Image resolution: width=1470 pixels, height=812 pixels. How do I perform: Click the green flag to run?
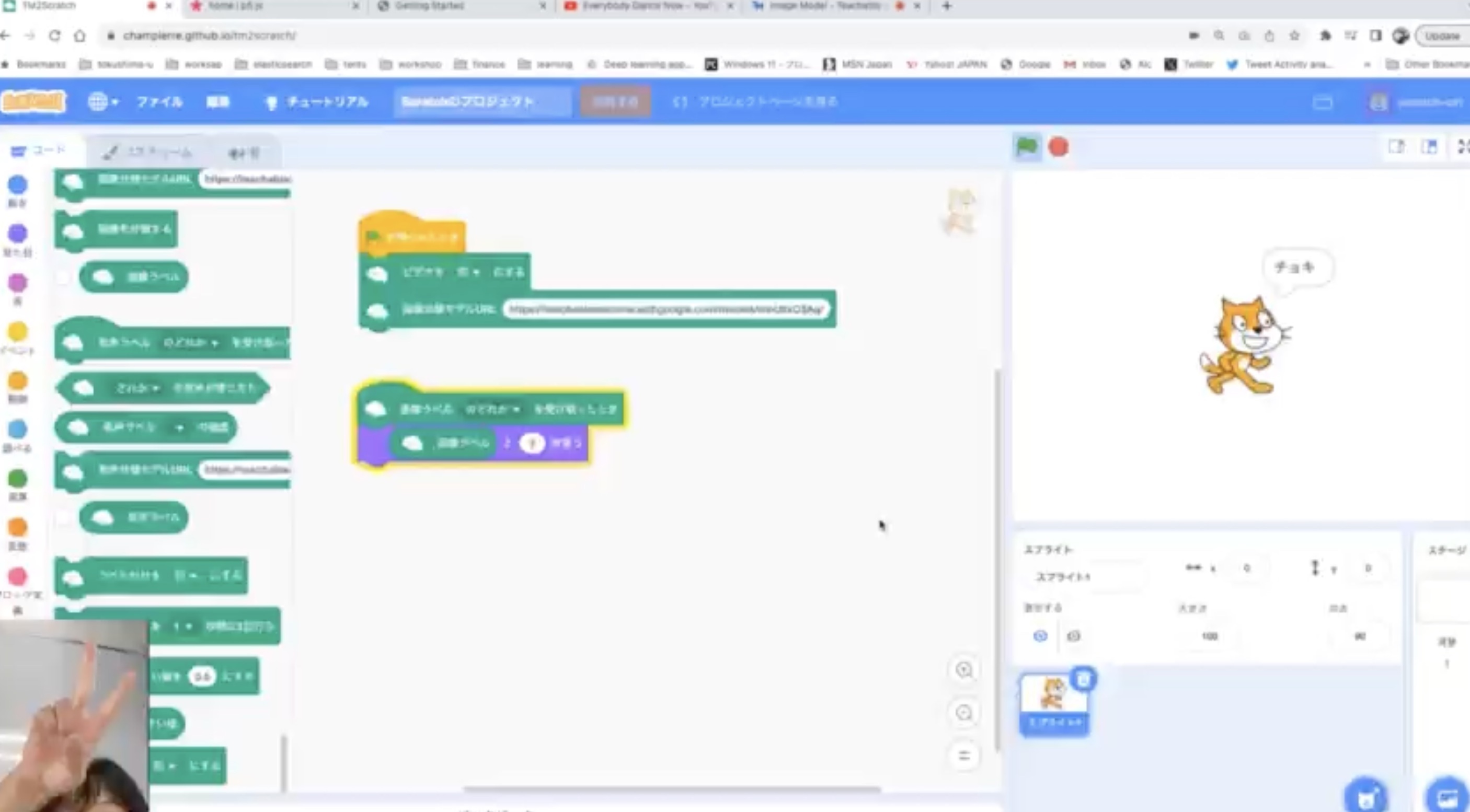1027,147
